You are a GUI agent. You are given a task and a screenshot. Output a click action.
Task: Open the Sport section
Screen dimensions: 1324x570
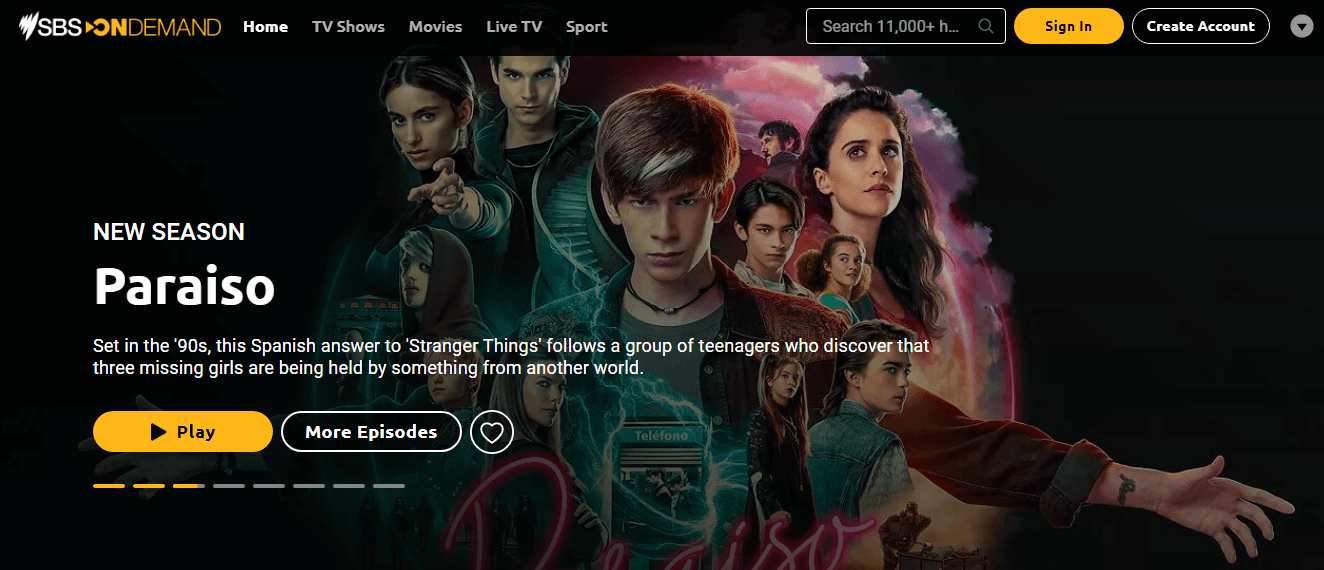(x=586, y=27)
